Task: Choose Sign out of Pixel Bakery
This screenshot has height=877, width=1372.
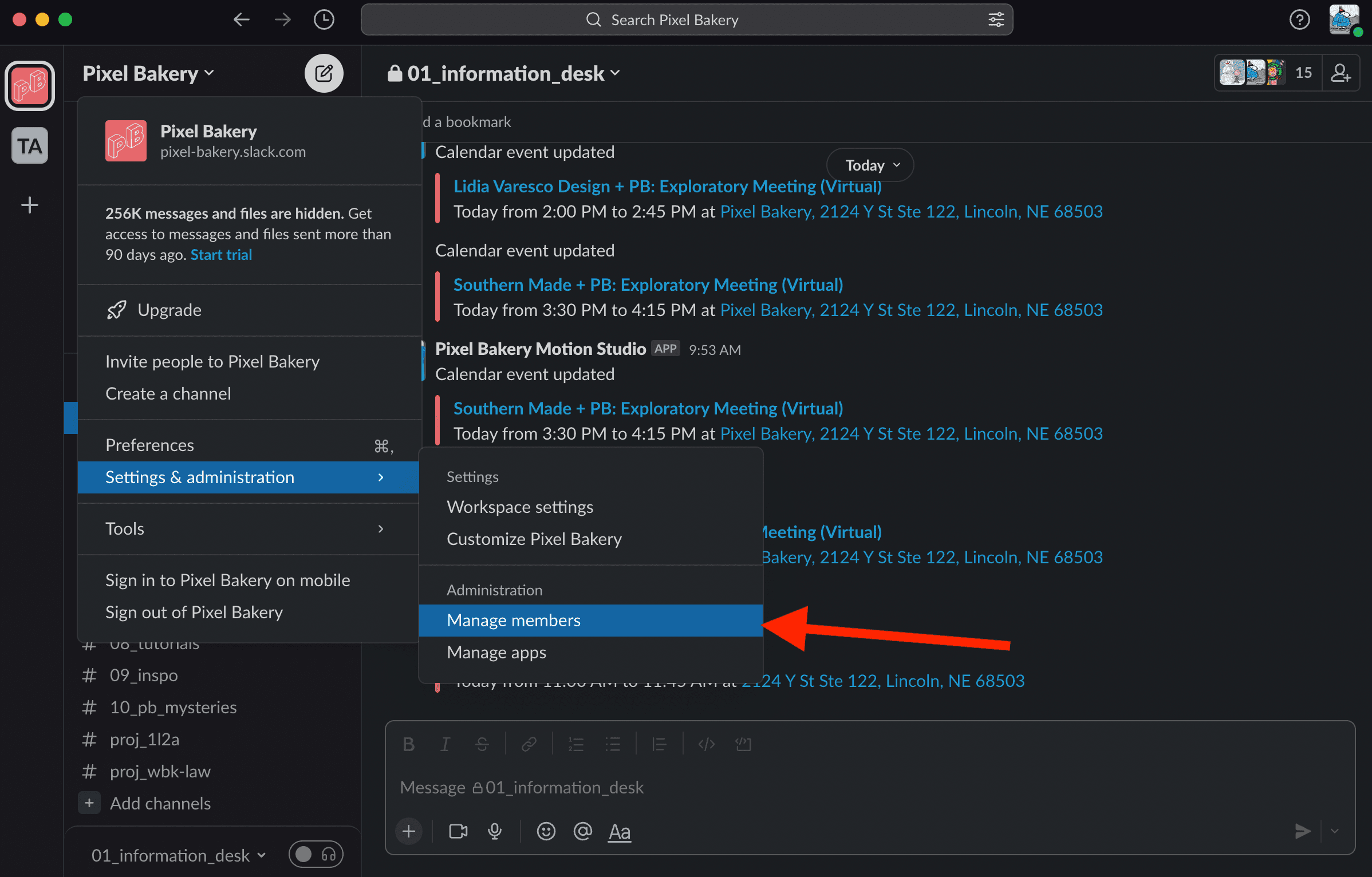Action: click(x=248, y=612)
